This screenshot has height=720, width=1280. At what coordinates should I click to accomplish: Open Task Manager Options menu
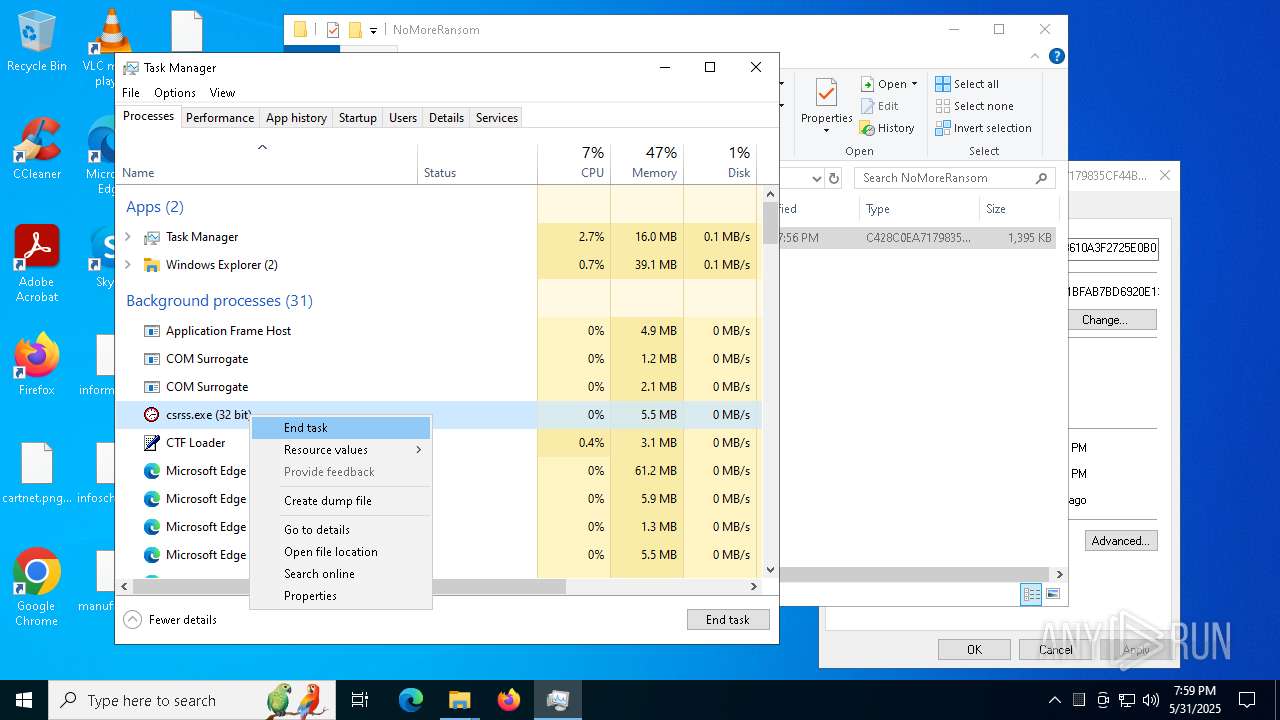point(175,93)
